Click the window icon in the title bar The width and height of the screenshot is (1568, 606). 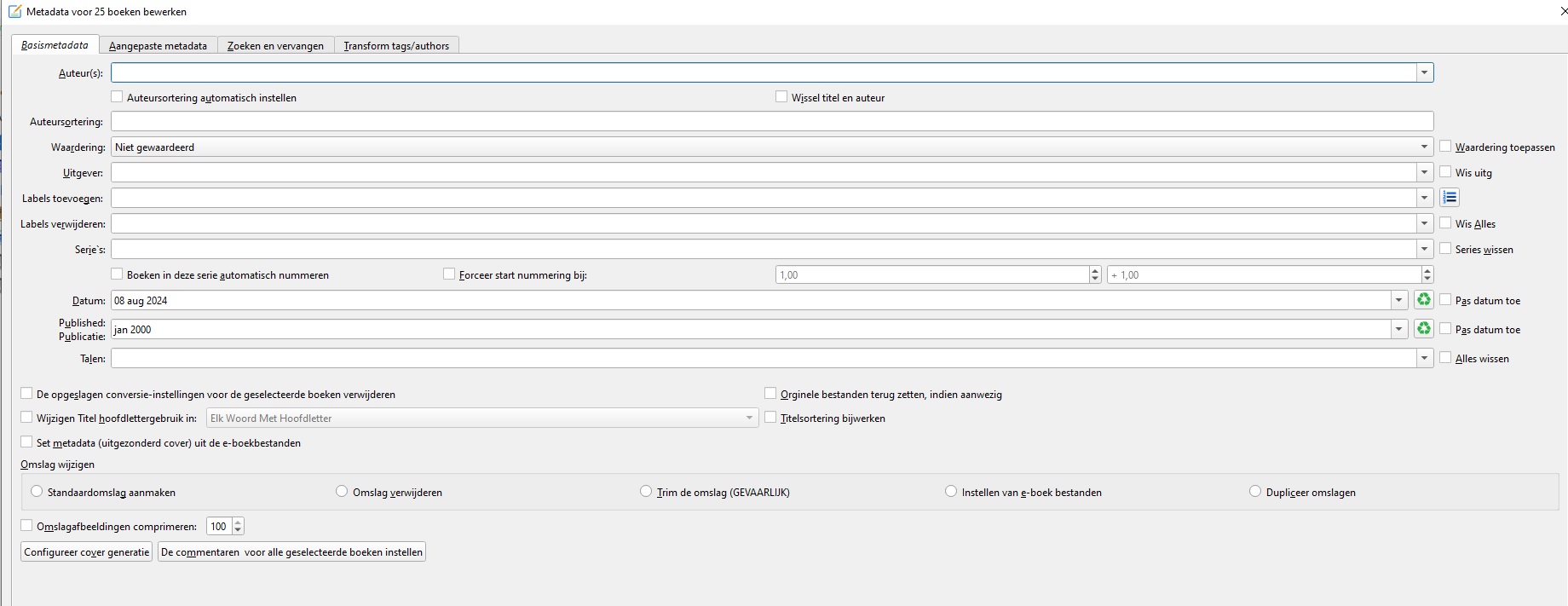14,12
